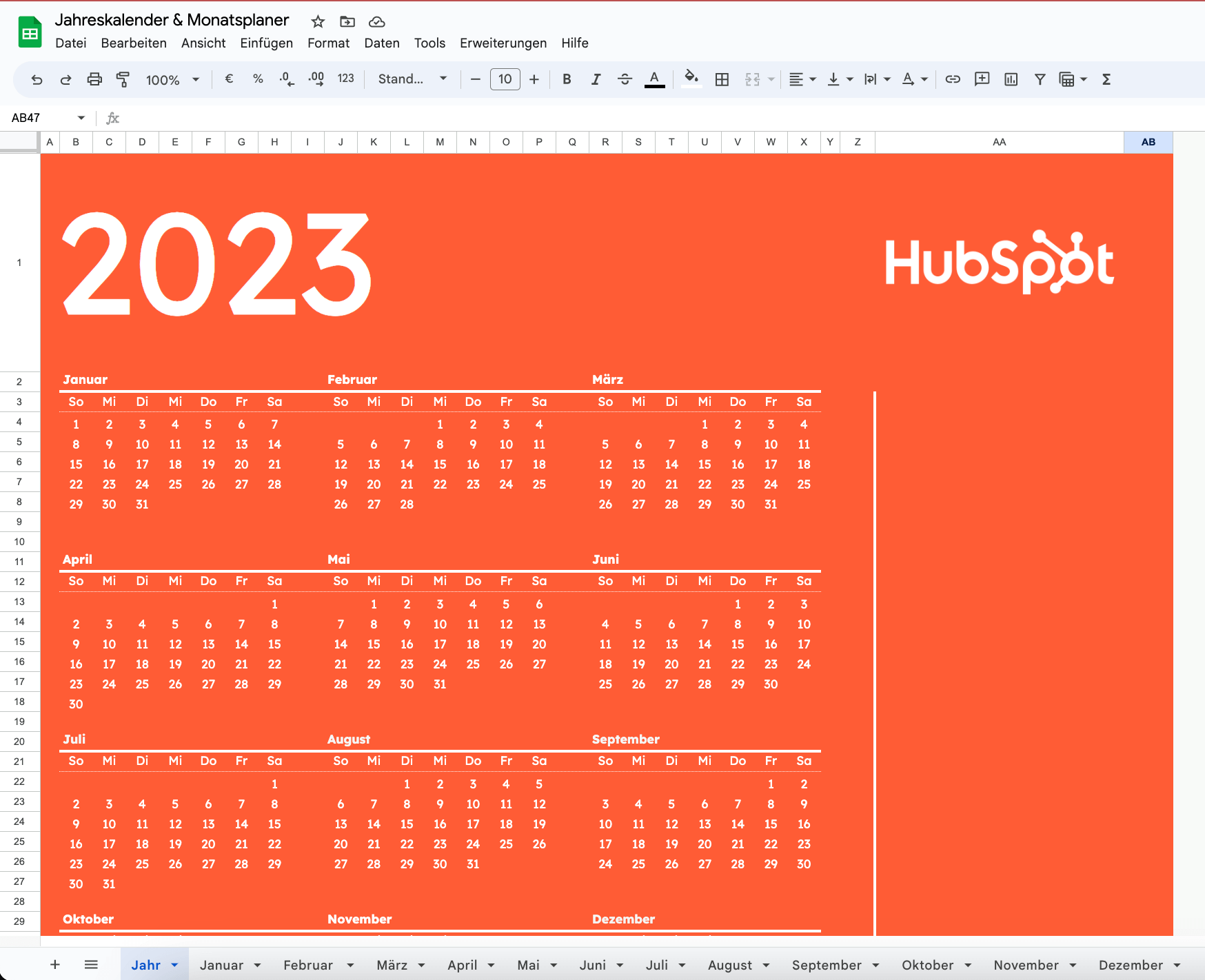The height and width of the screenshot is (980, 1205).
Task: Click the undo arrow icon
Action: point(37,79)
